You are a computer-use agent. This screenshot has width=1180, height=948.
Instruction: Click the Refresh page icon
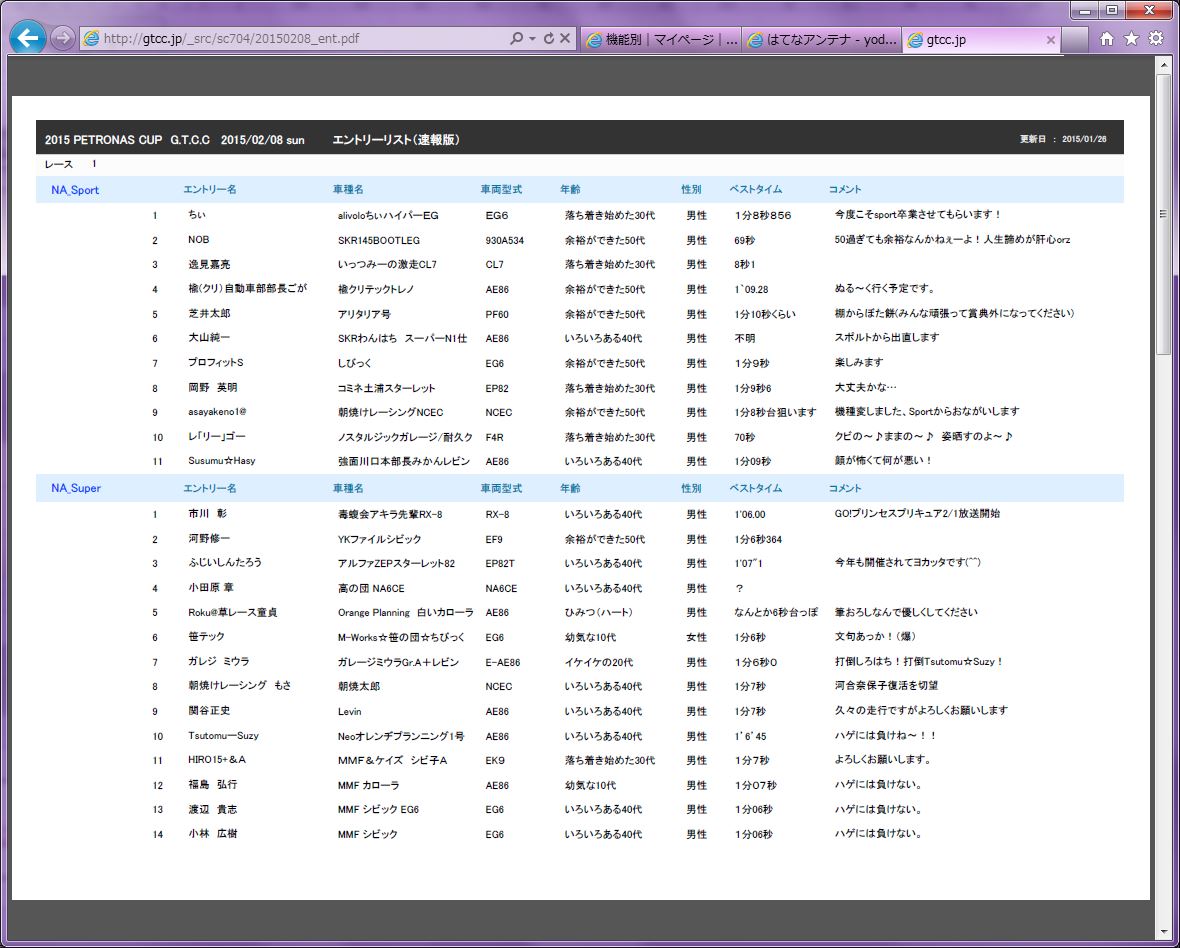click(548, 38)
